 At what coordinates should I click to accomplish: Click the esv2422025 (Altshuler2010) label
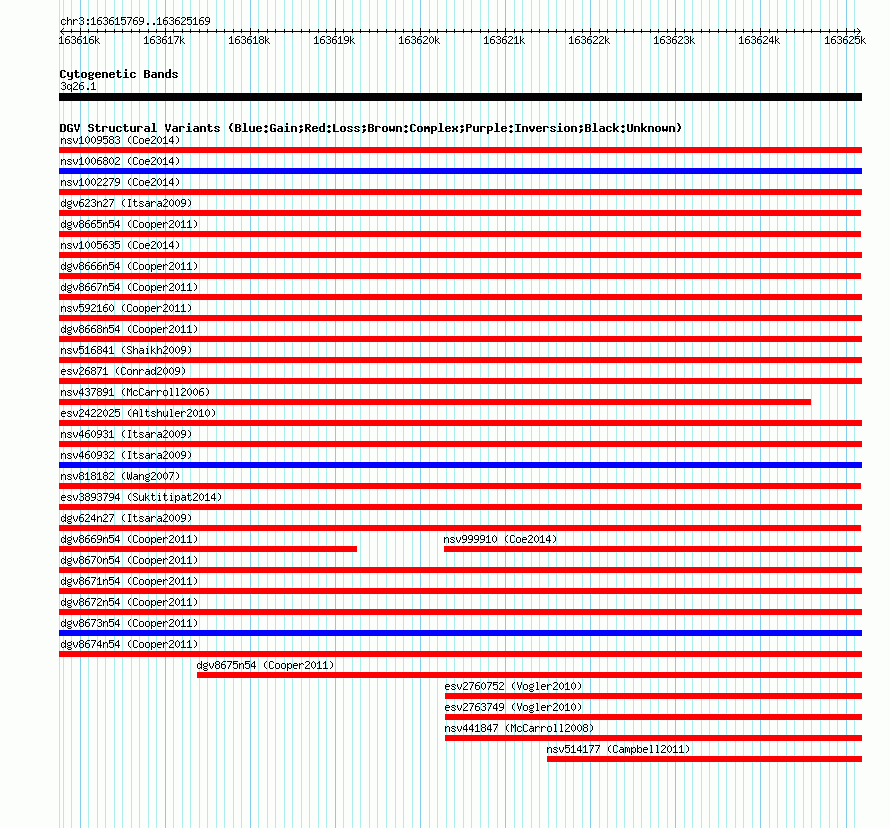click(138, 413)
